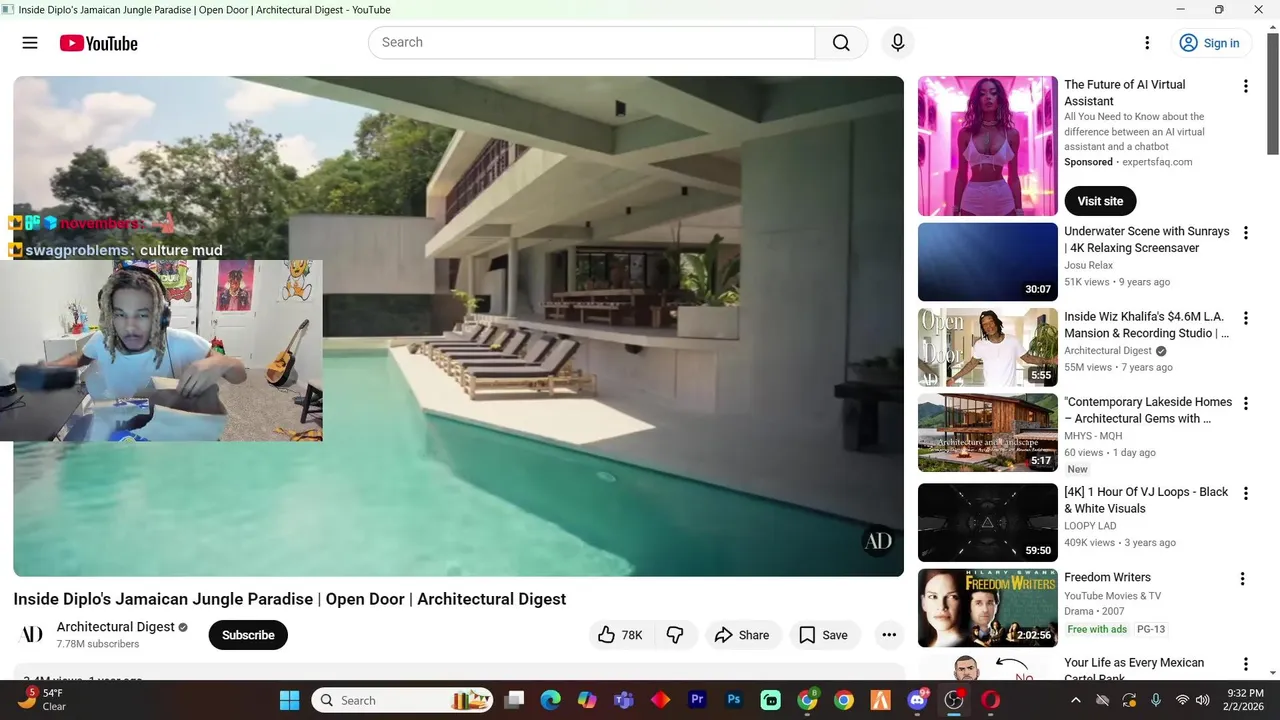Launch Microsoft Edge from taskbar
Viewport: 1280px width, 720px height.
point(550,700)
